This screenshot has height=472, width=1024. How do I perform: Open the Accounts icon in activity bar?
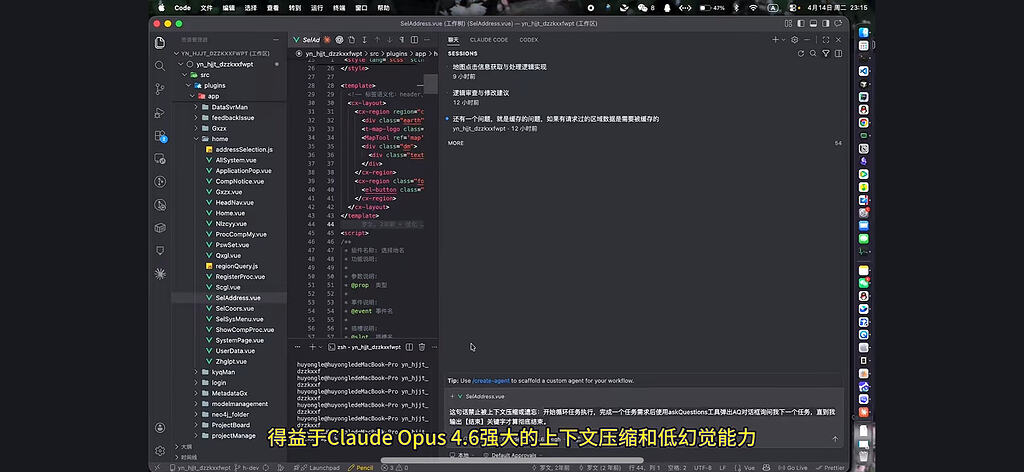(160, 428)
